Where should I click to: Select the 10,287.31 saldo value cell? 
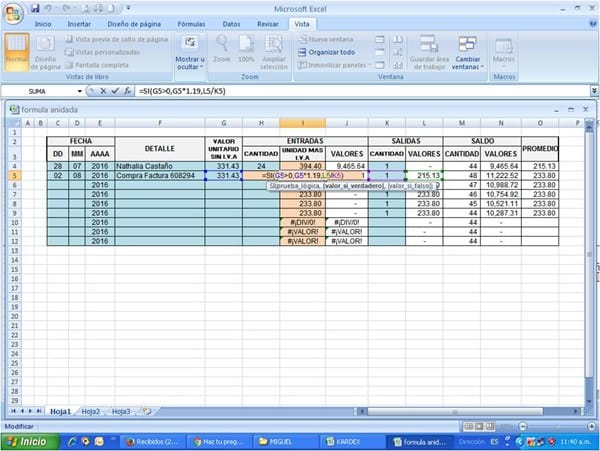pos(501,213)
